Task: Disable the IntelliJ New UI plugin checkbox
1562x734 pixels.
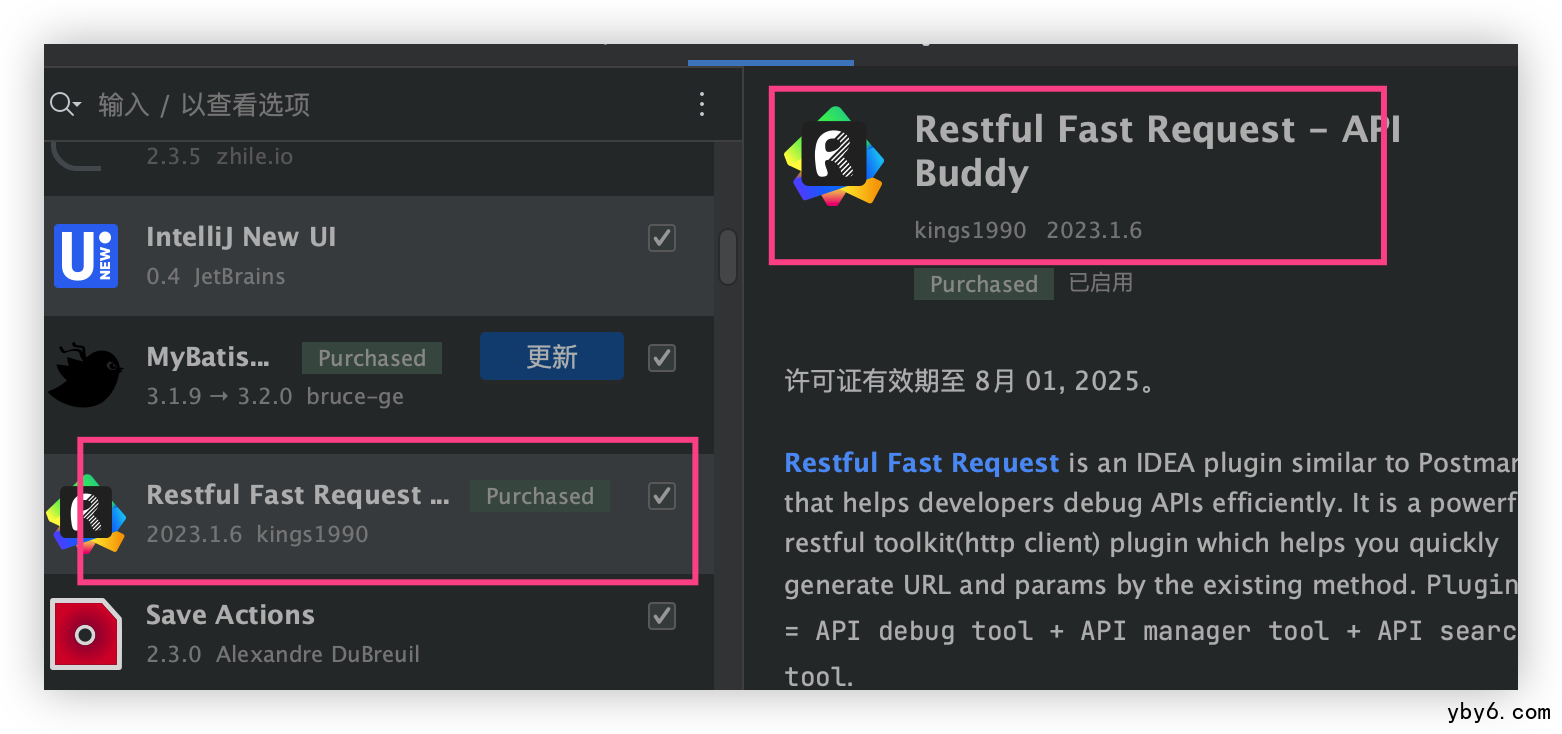Action: coord(662,238)
